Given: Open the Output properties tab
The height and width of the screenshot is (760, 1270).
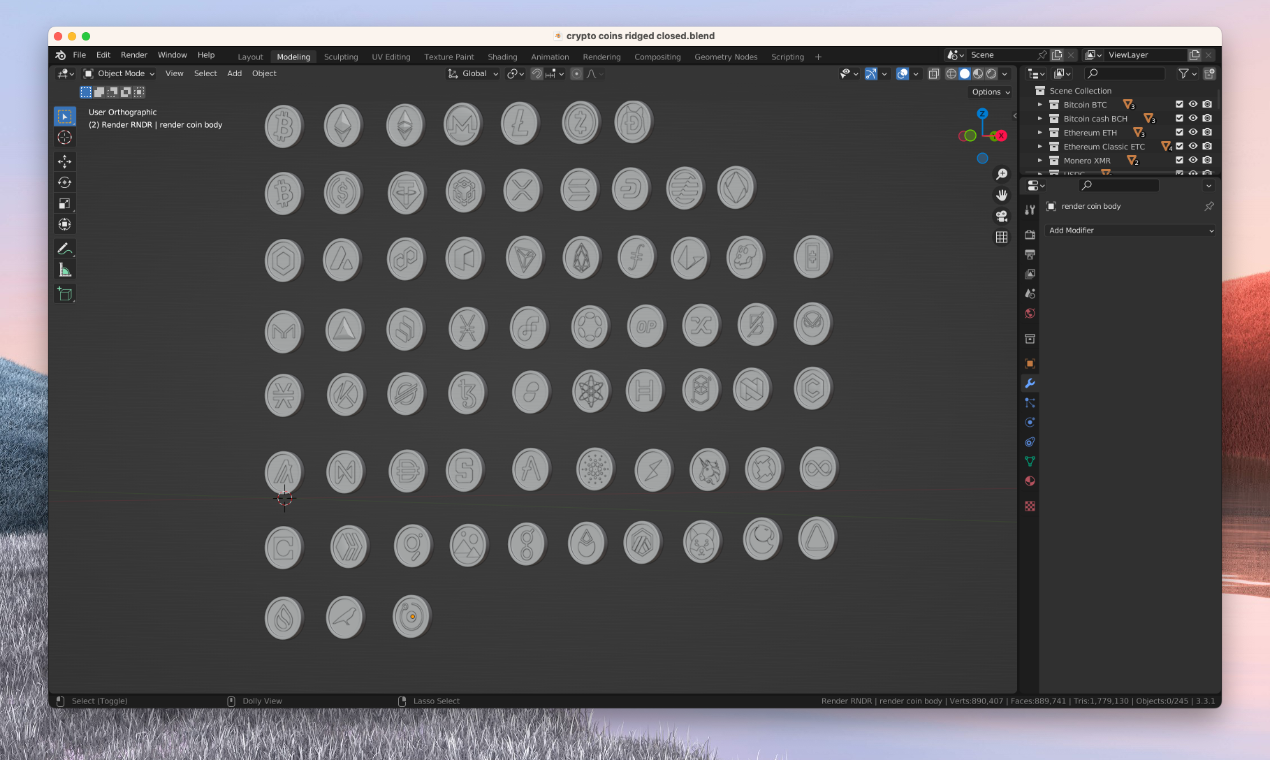Looking at the screenshot, I should [1030, 254].
